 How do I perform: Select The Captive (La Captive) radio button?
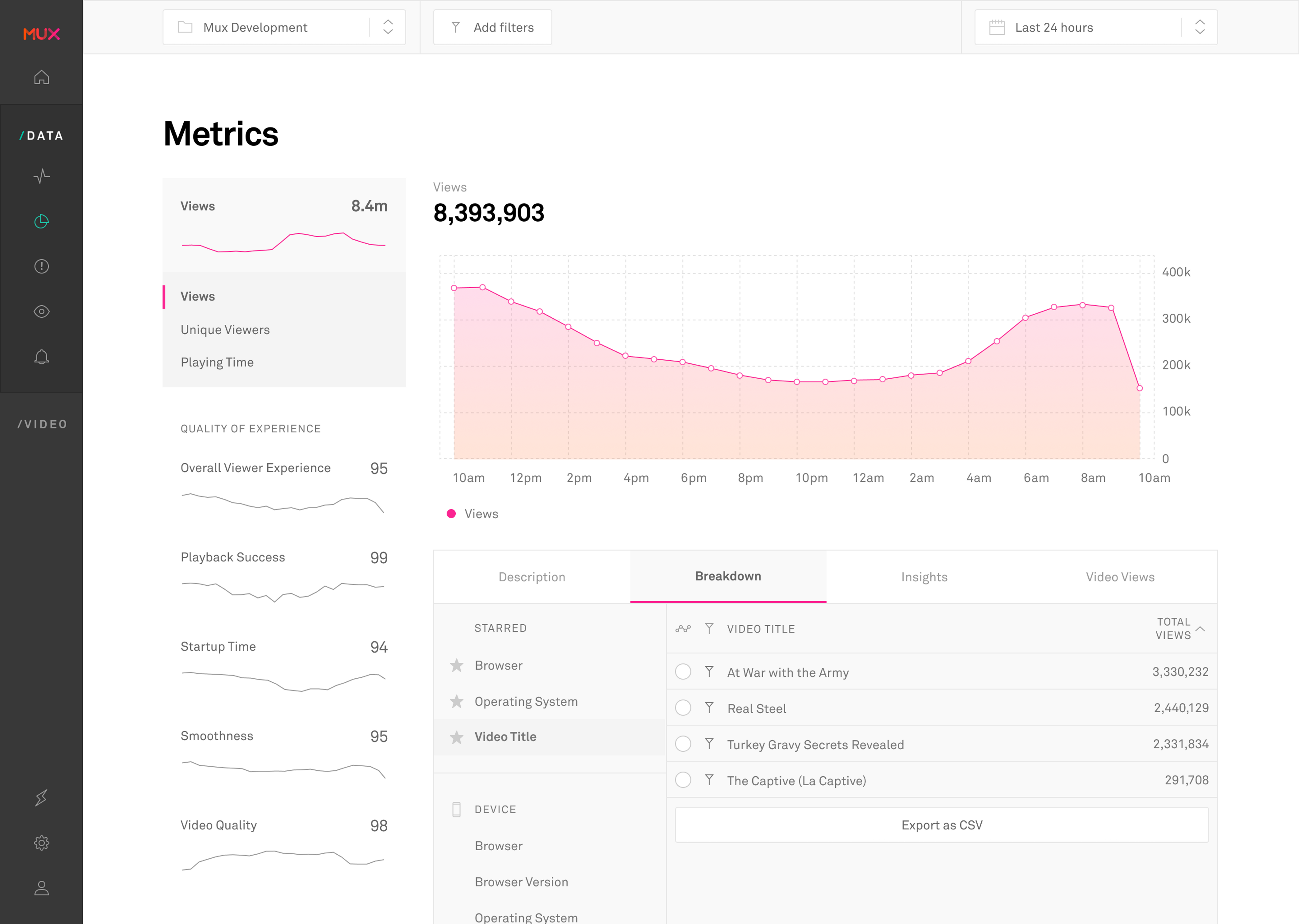click(683, 780)
